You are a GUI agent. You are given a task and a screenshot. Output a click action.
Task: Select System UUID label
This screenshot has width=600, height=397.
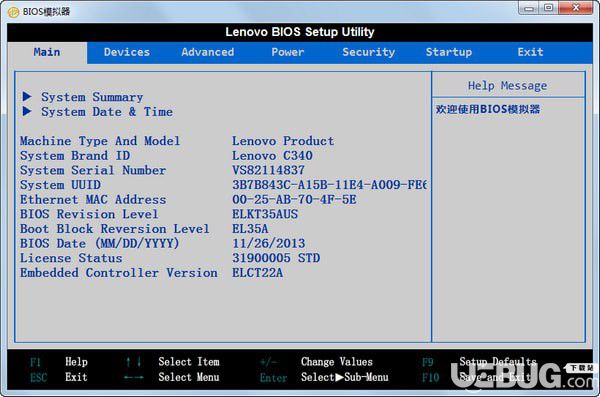[x=60, y=185]
